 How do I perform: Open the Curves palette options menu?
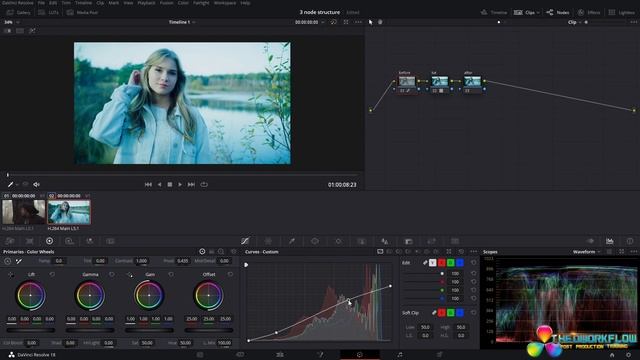tap(473, 252)
